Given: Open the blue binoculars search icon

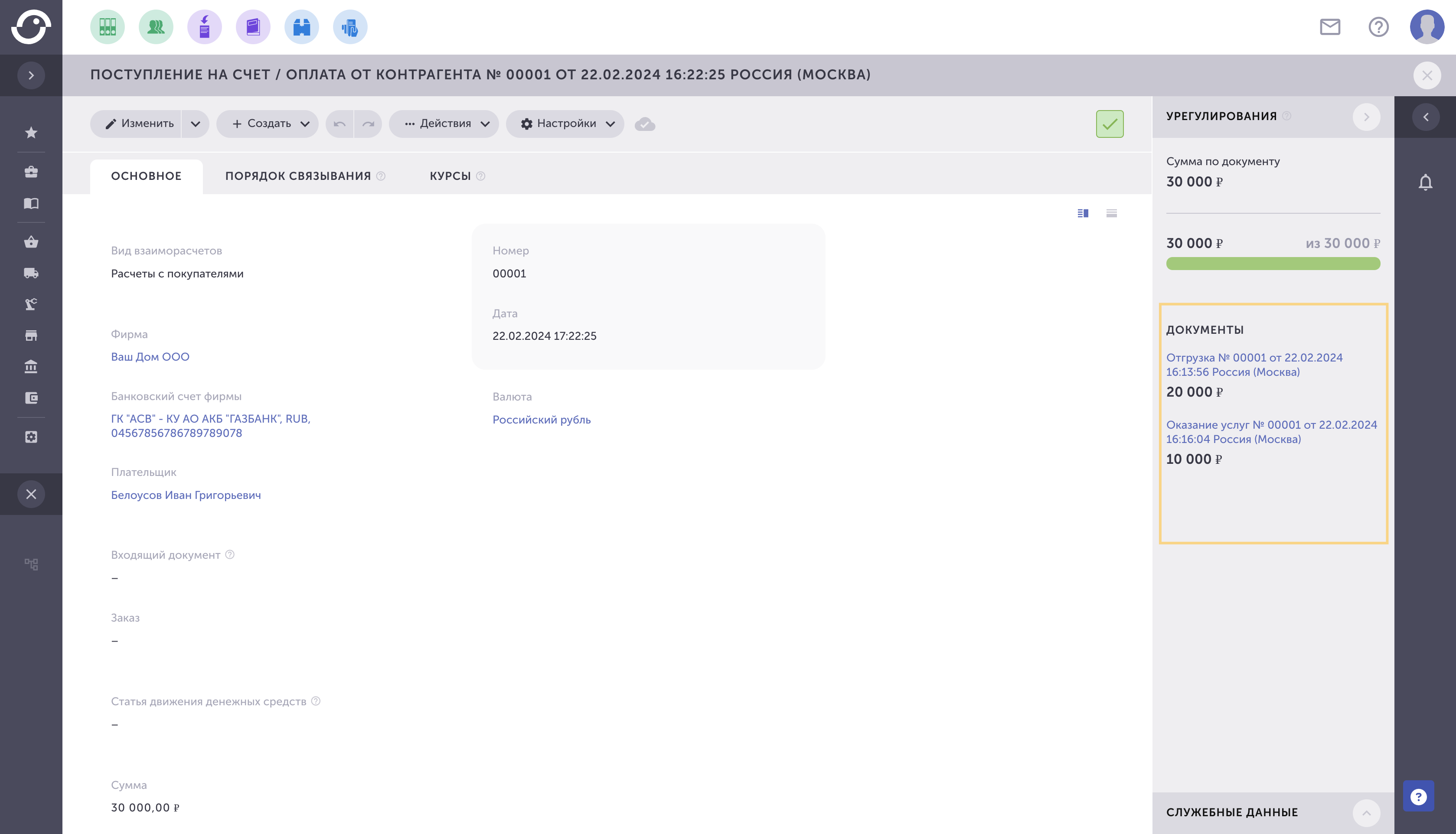Looking at the screenshot, I should (x=301, y=27).
